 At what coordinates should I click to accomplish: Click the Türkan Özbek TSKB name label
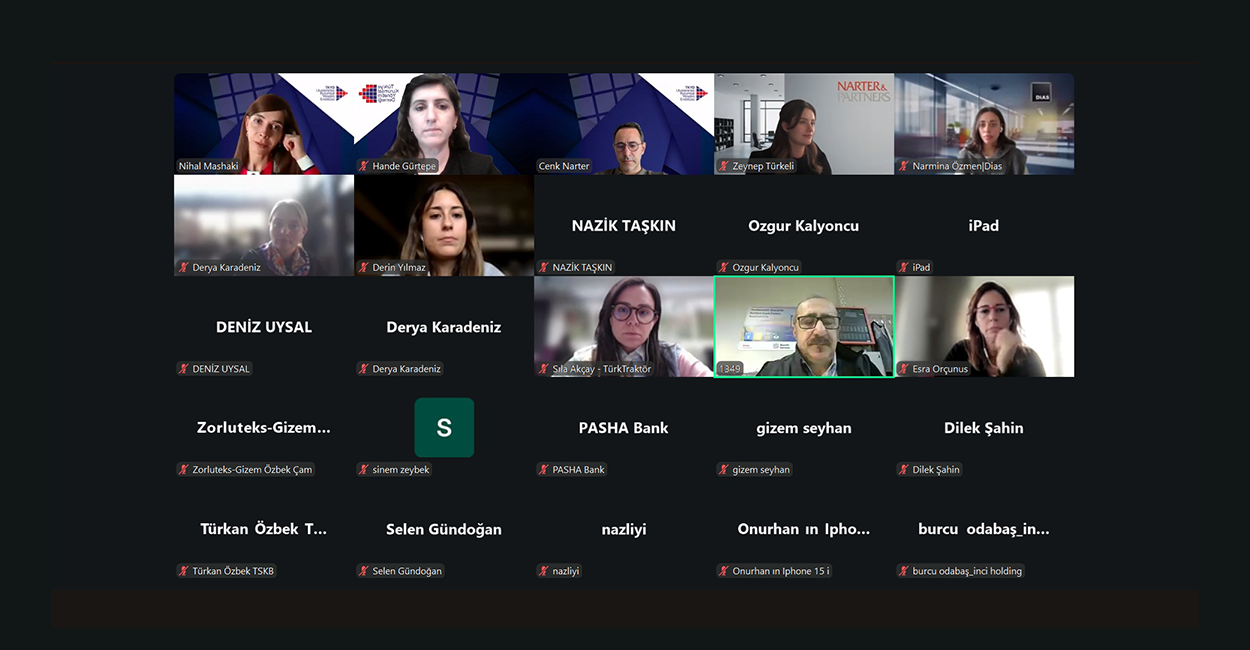coord(233,571)
